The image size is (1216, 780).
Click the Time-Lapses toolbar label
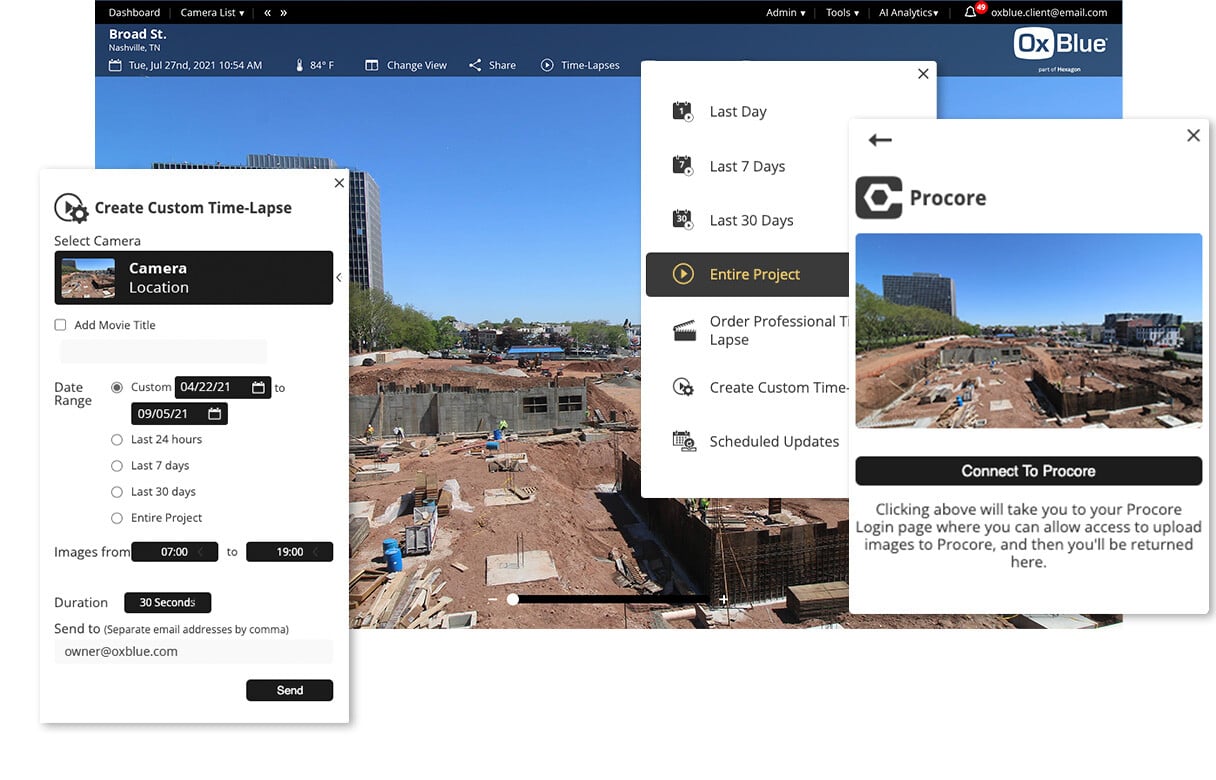tap(590, 65)
